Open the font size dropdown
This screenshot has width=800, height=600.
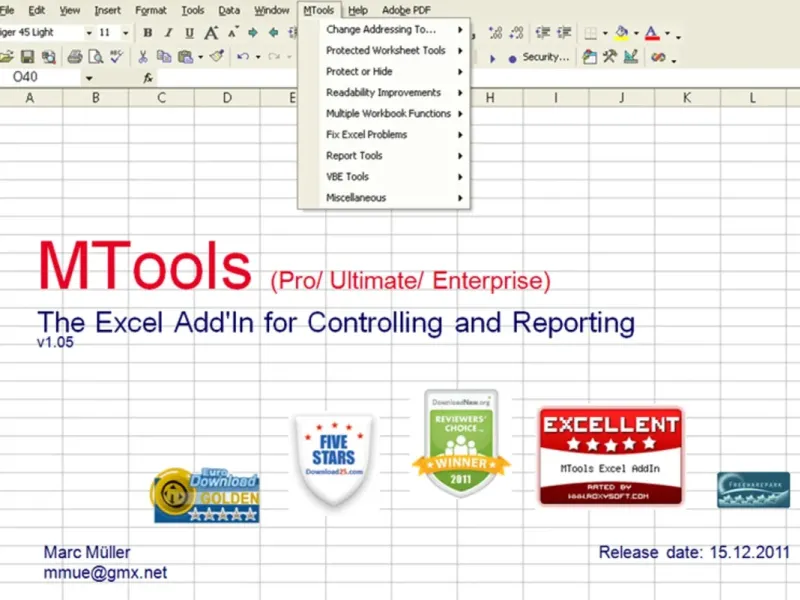[126, 33]
